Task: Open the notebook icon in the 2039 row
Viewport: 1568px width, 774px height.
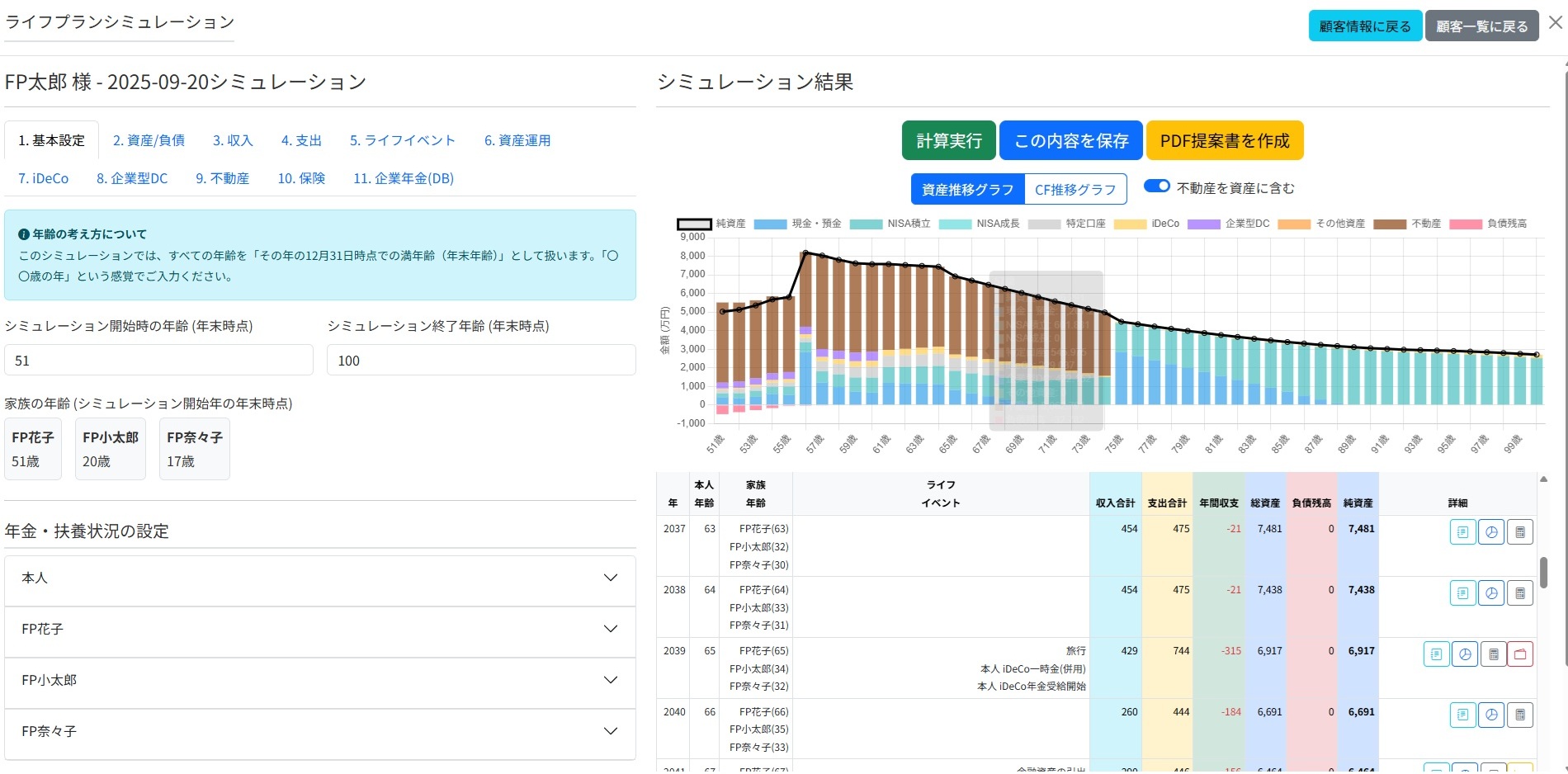Action: (1436, 654)
